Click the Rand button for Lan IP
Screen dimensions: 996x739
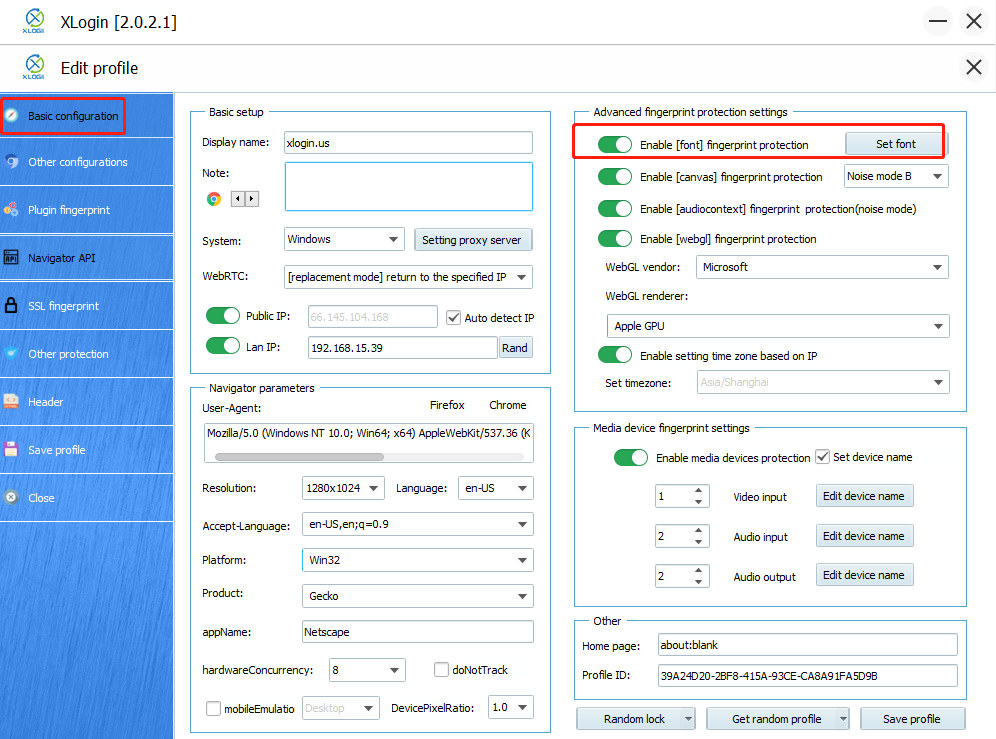click(x=515, y=348)
